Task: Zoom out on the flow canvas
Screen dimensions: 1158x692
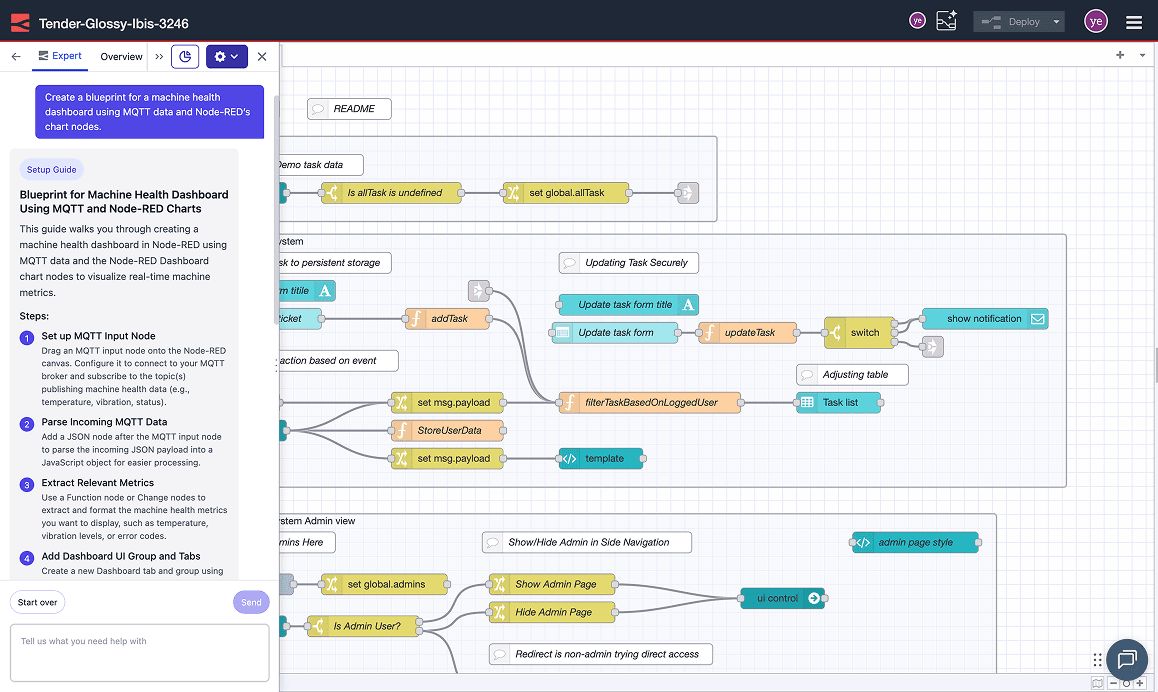Action: [1113, 684]
